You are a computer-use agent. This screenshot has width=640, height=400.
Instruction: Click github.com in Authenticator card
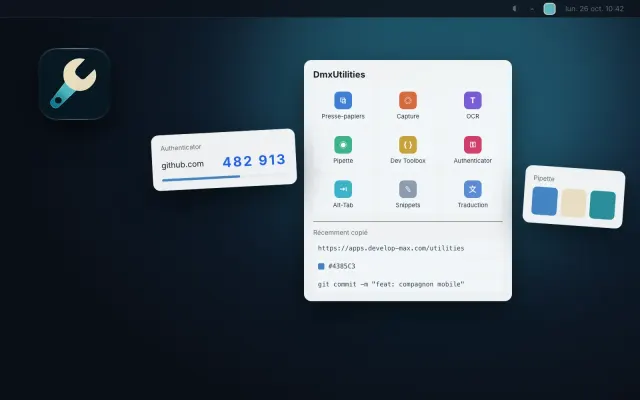coord(182,164)
